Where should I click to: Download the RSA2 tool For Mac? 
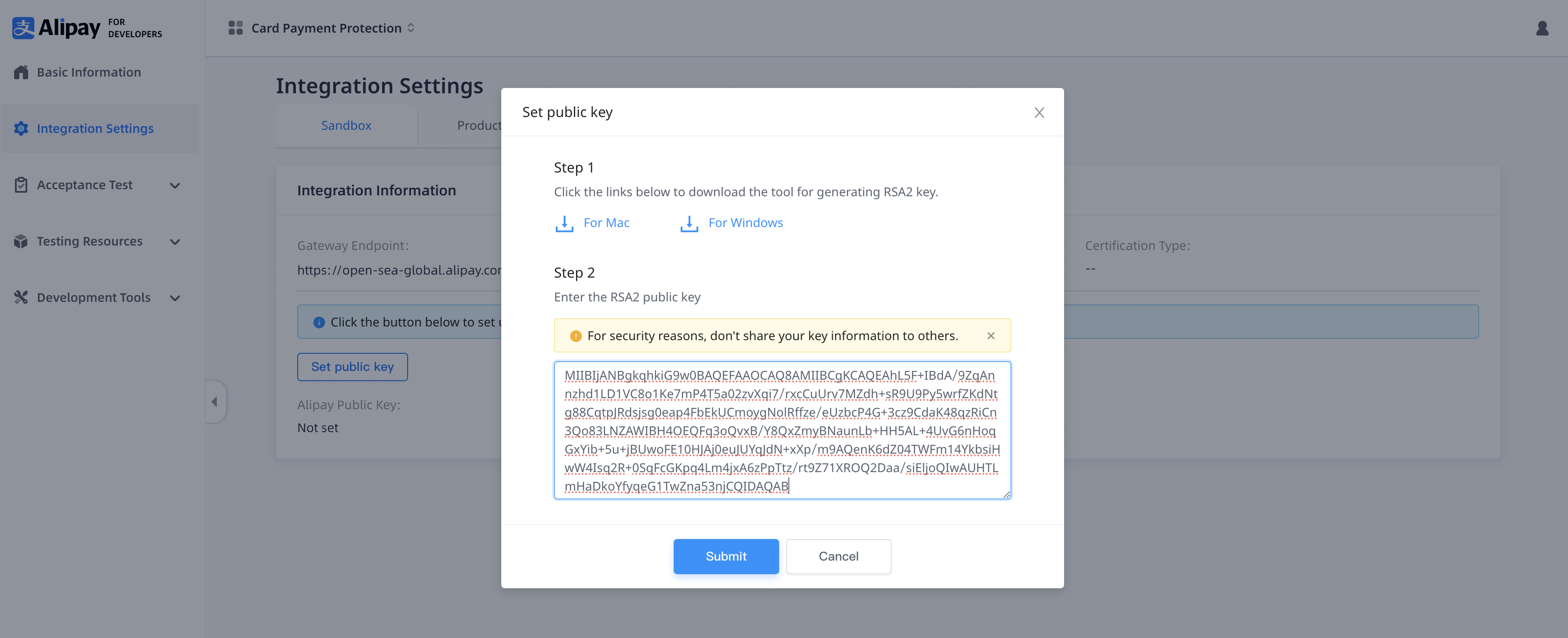click(x=605, y=223)
